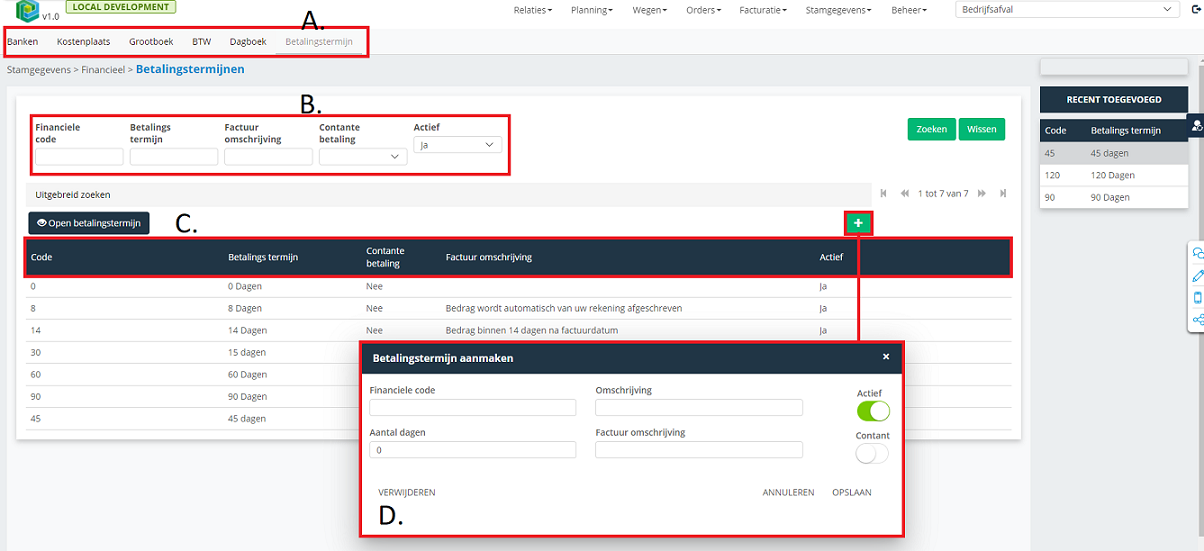1204x551 pixels.
Task: Open the chat icon in right sidebar
Action: coord(1197,254)
